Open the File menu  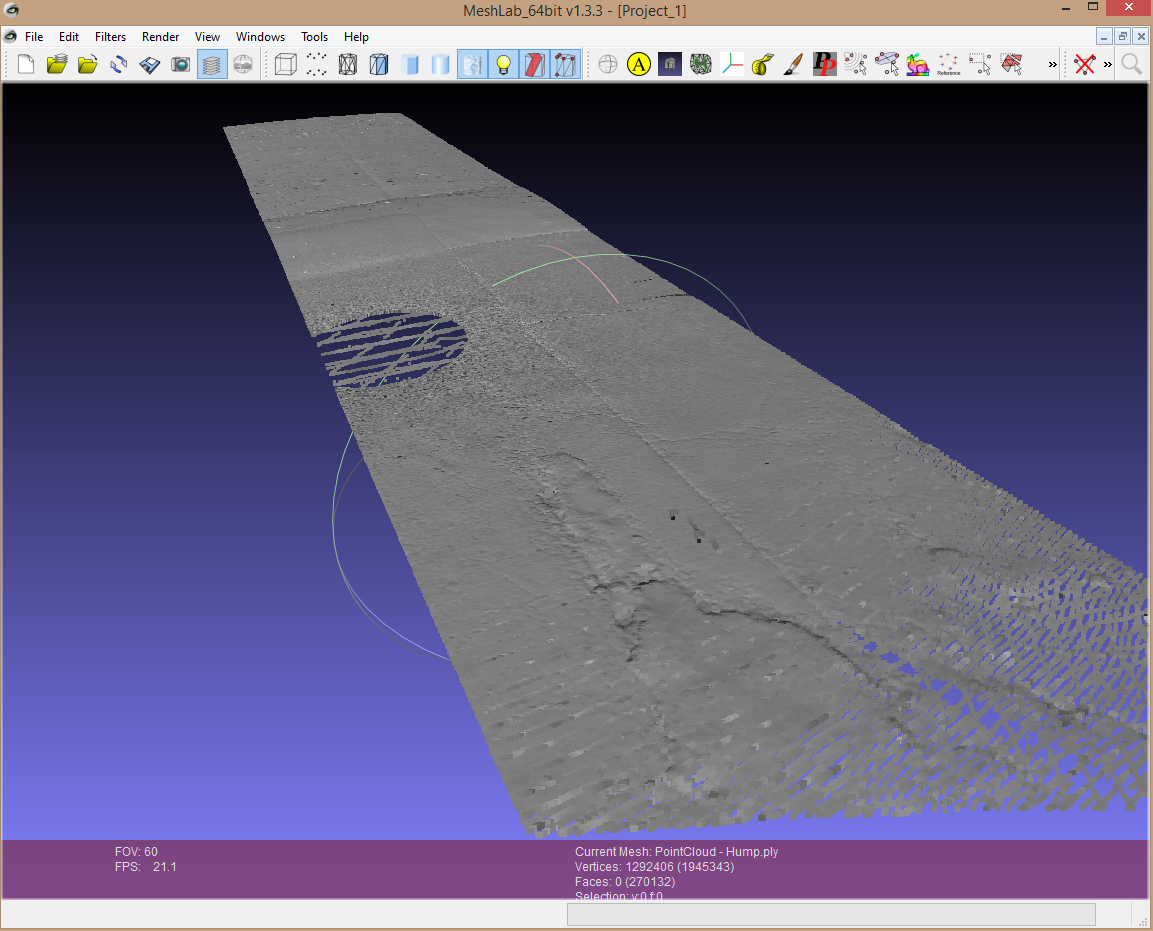[34, 37]
